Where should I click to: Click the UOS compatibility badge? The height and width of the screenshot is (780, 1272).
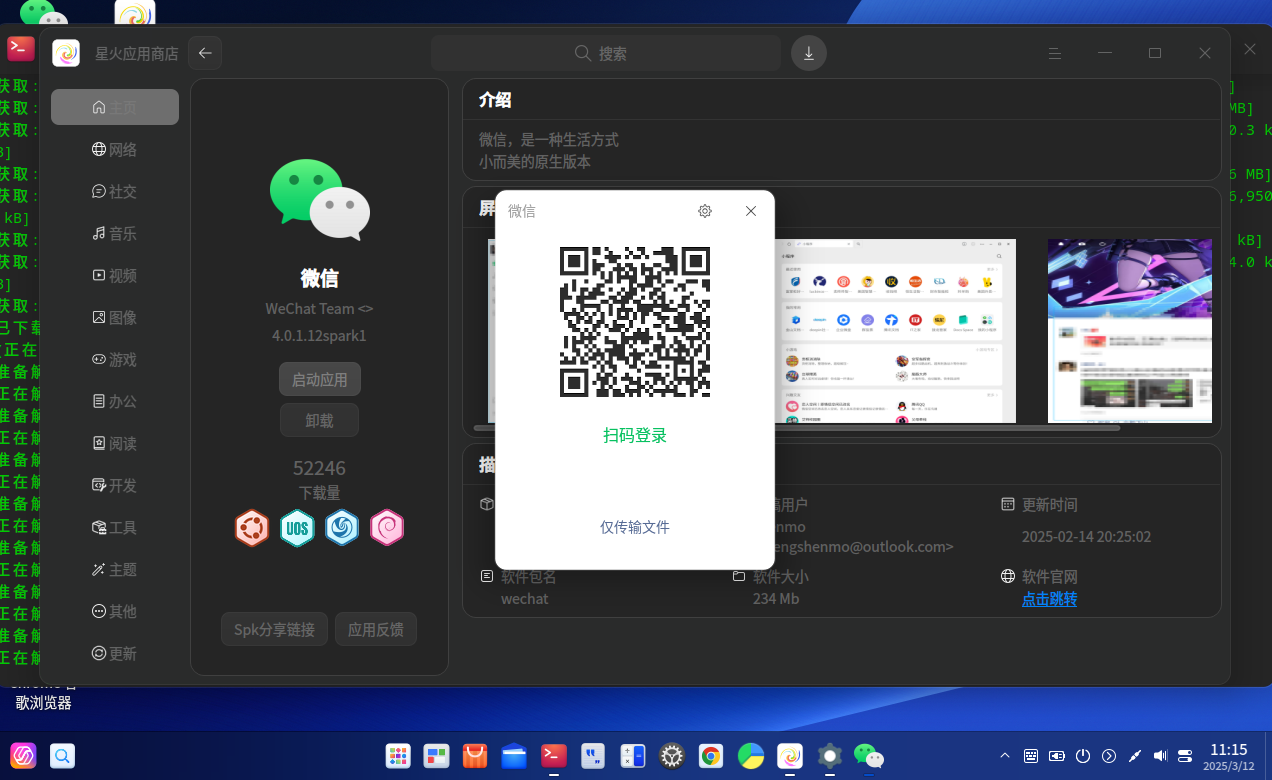(297, 527)
